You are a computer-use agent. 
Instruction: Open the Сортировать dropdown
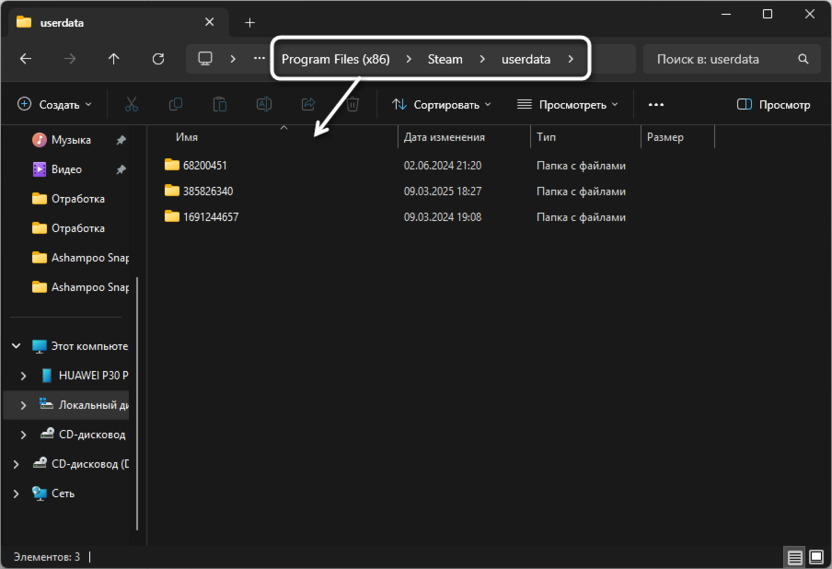[x=441, y=104]
